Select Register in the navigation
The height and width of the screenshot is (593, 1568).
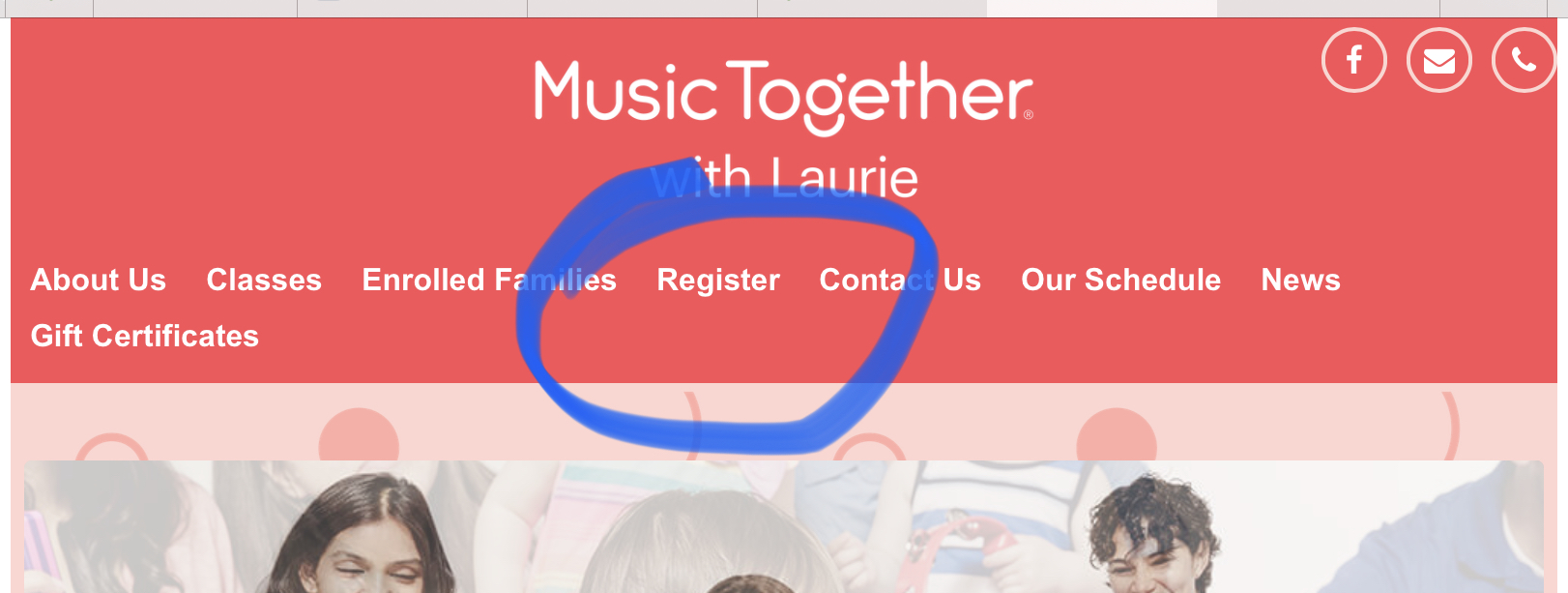click(718, 280)
